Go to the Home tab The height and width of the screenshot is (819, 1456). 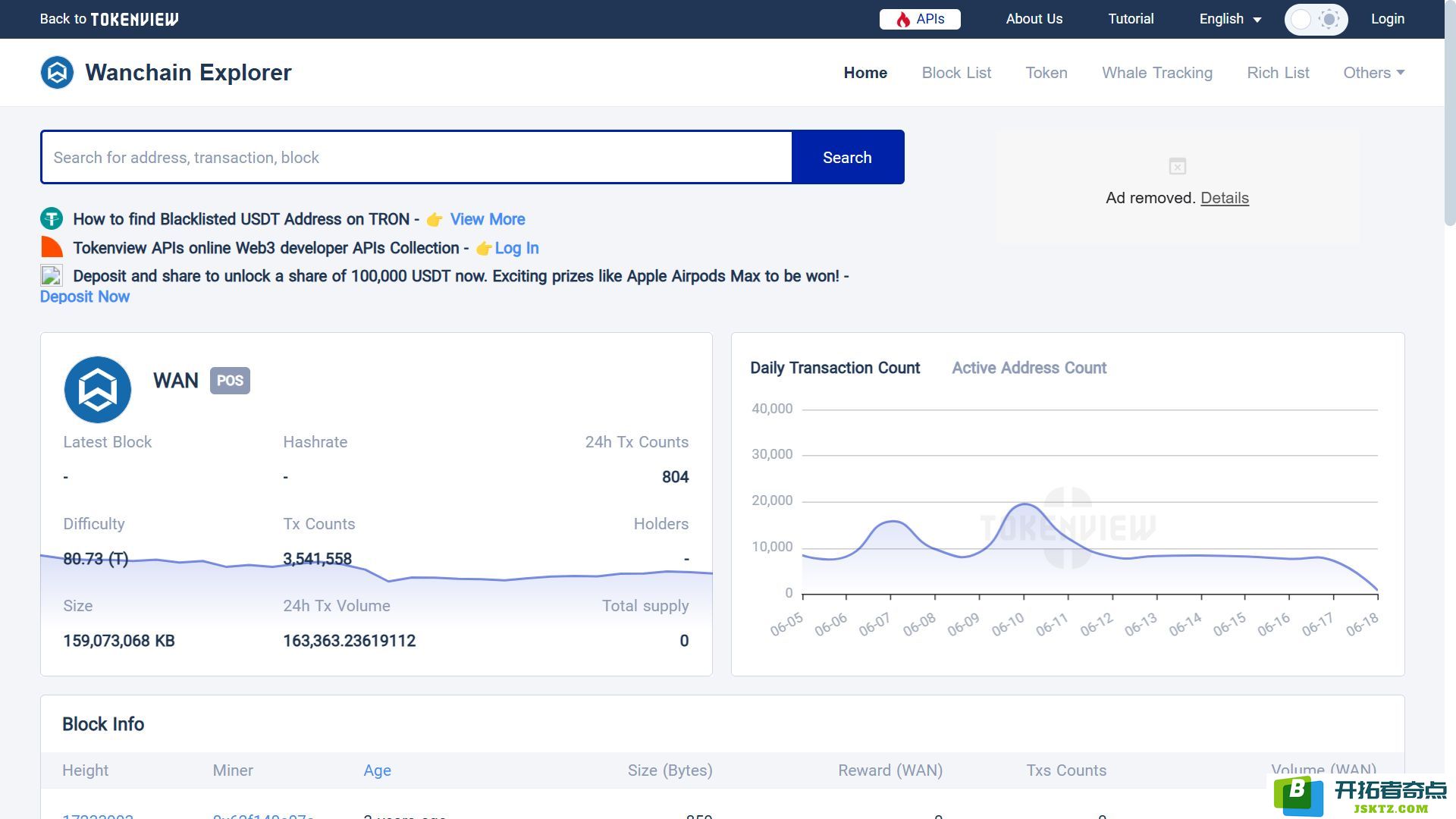click(865, 73)
